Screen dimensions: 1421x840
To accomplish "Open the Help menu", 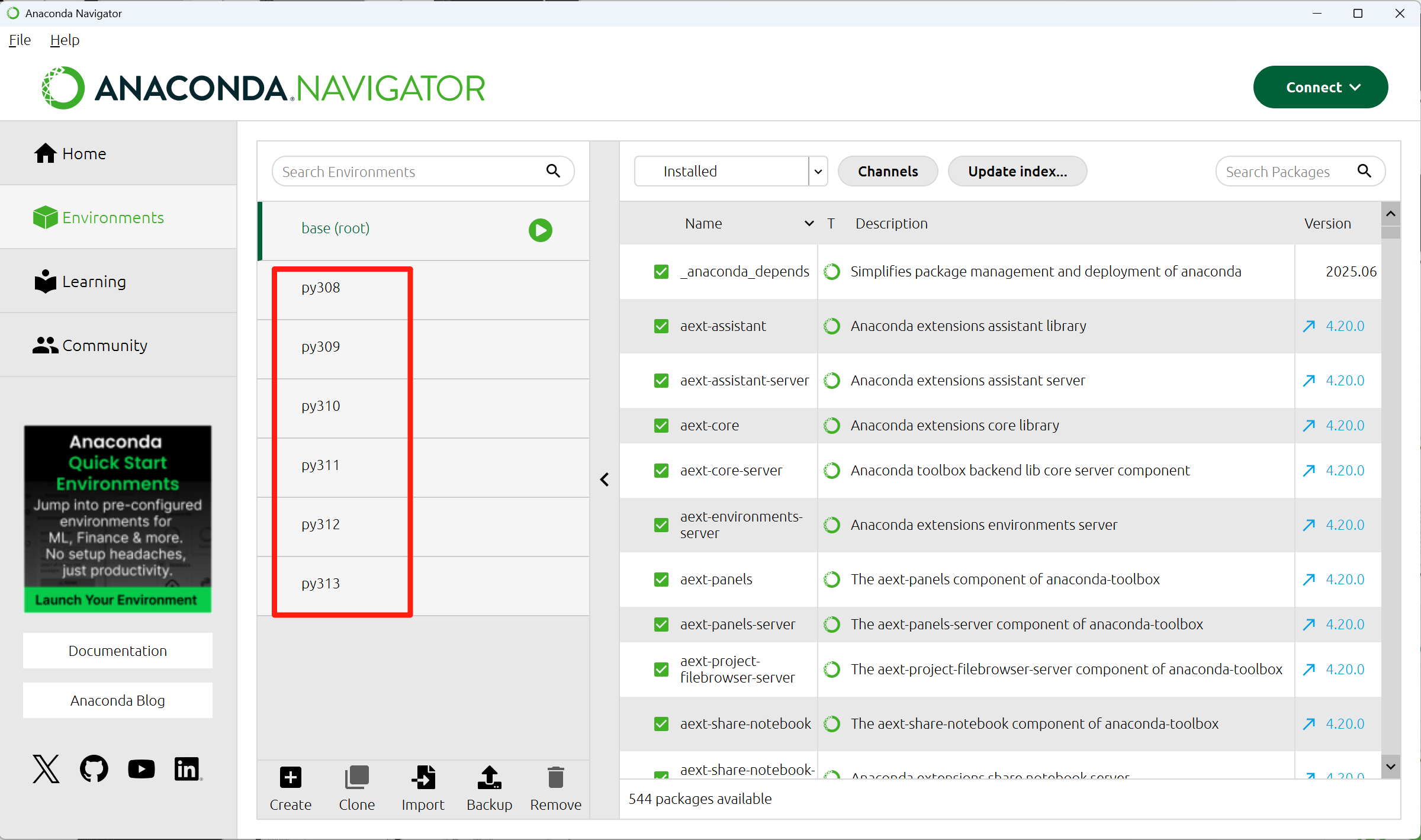I will pos(65,40).
